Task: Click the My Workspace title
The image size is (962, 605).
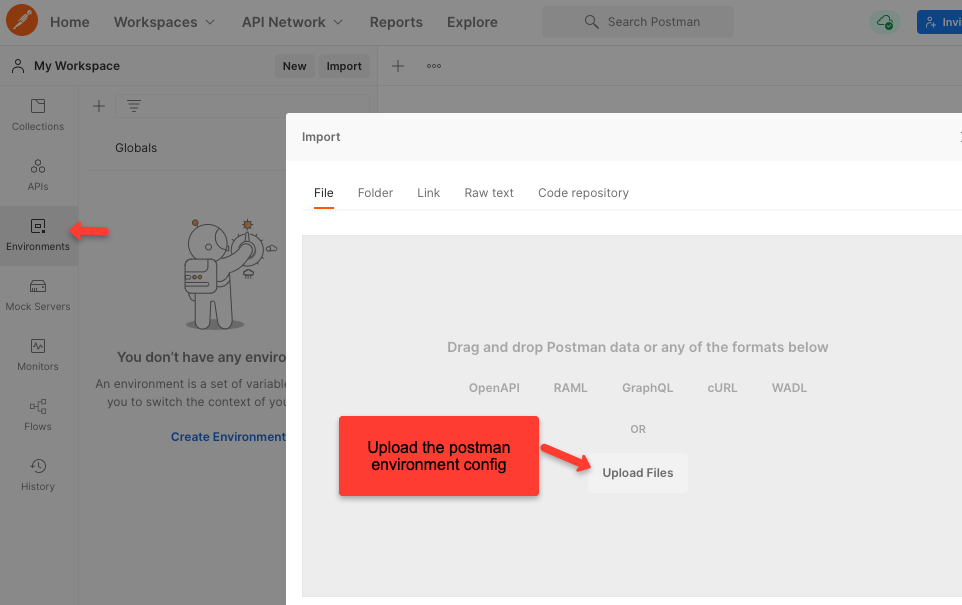Action: [x=77, y=66]
